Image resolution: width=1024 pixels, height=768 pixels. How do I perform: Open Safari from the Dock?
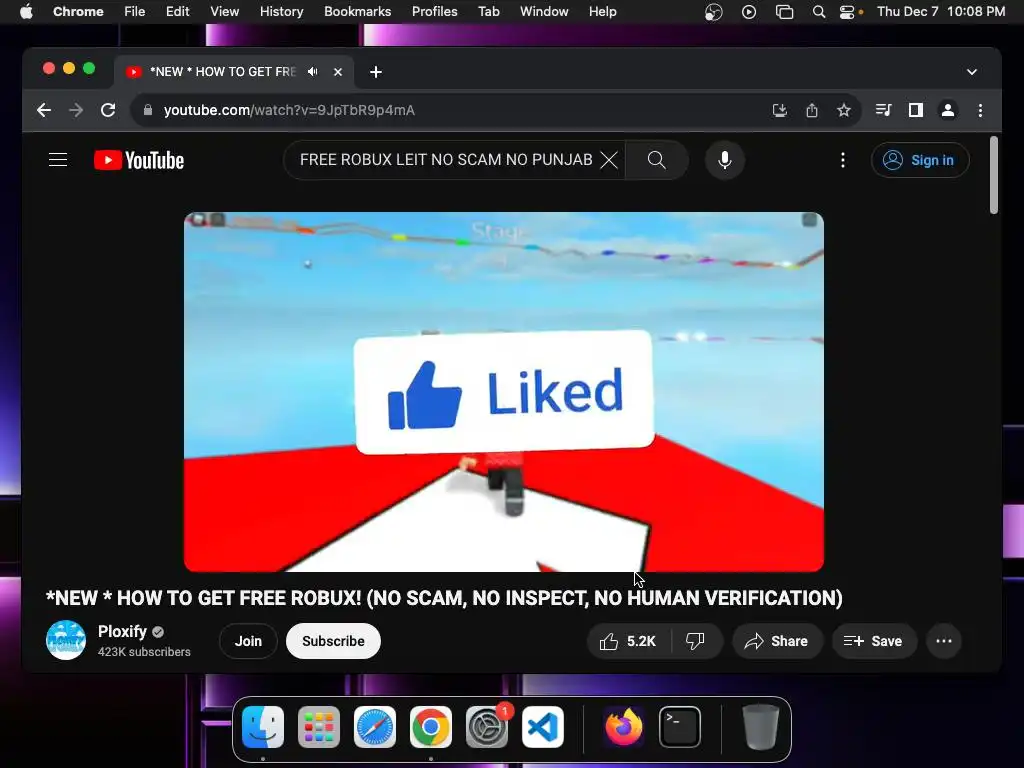(x=375, y=727)
